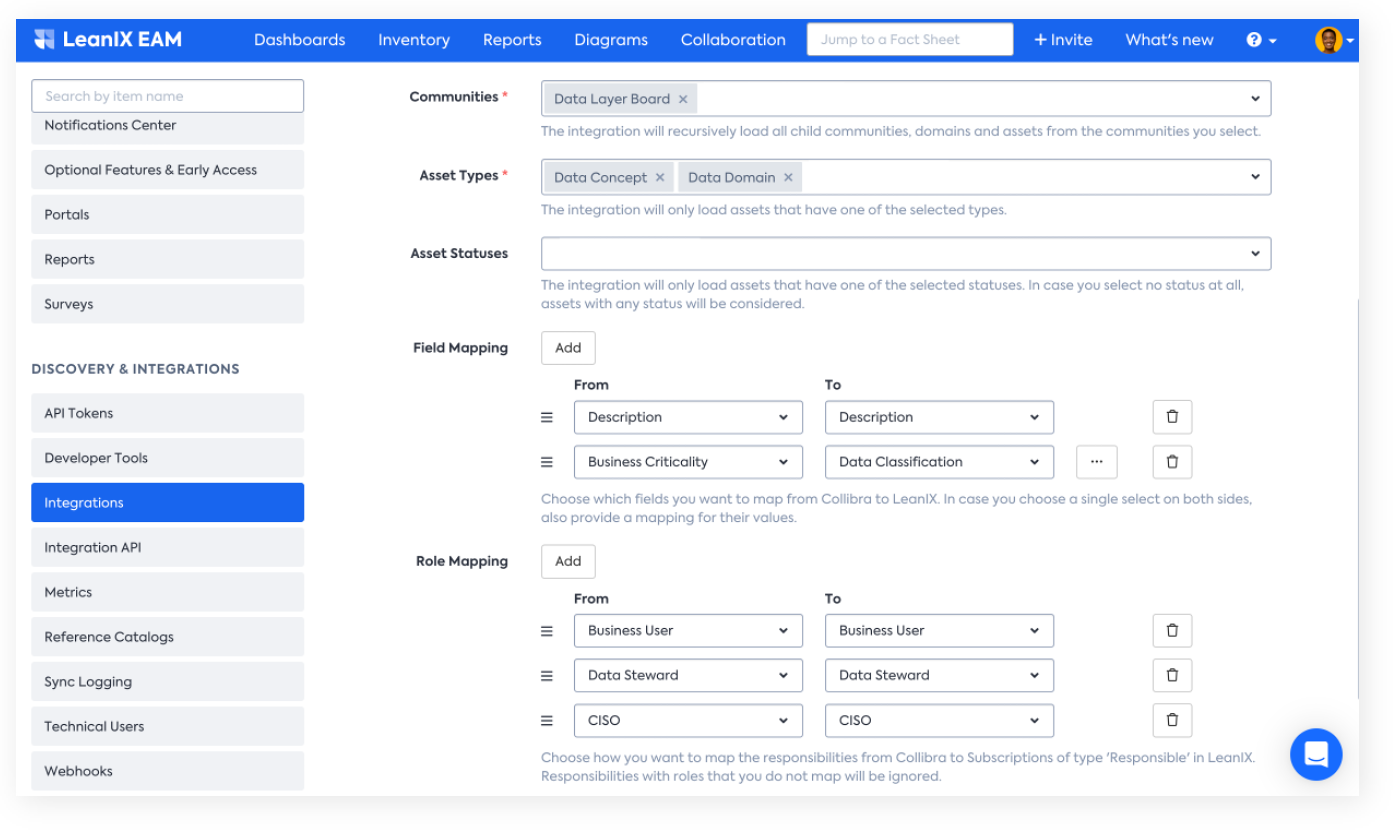Viewport: 1400px width, 836px height.
Task: Remove the Data Domain asset type tag
Action: pyautogui.click(x=788, y=177)
